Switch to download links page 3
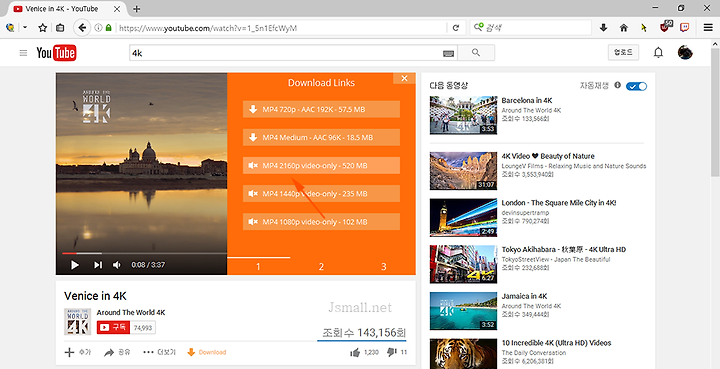 click(383, 266)
